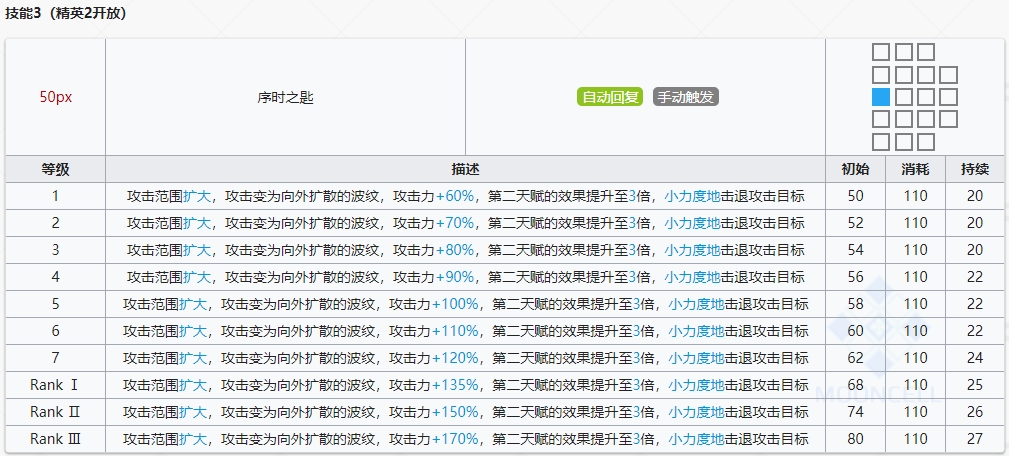Select the level 7 cell in 等级 column
This screenshot has height=456, width=1009.
(55, 358)
